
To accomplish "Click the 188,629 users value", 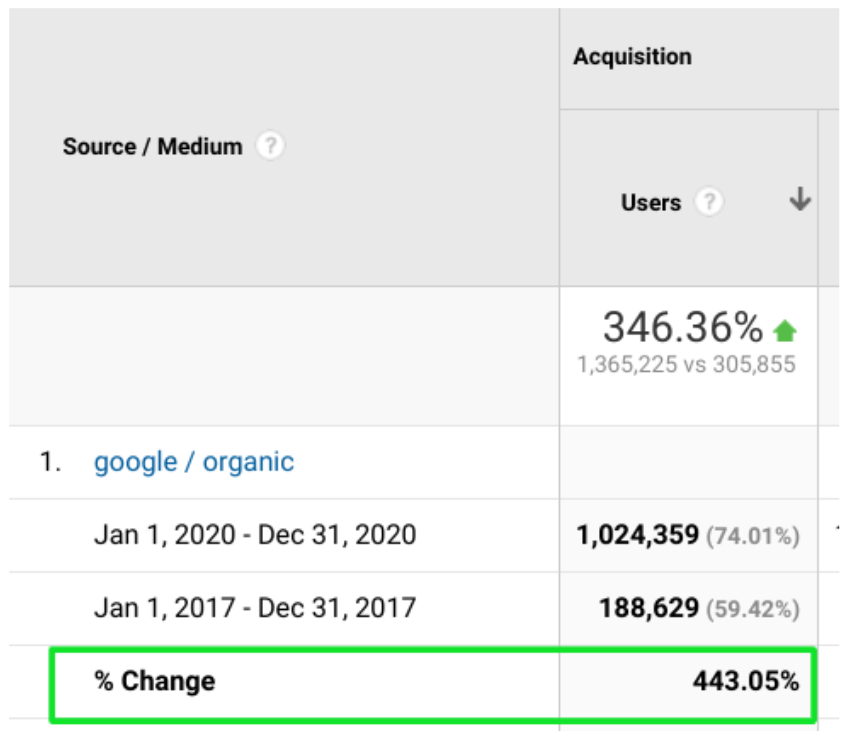I will (x=648, y=608).
